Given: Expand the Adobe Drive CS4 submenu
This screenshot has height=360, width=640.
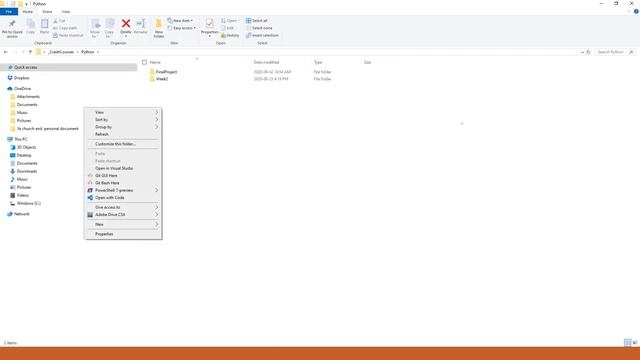Looking at the screenshot, I should [123, 214].
